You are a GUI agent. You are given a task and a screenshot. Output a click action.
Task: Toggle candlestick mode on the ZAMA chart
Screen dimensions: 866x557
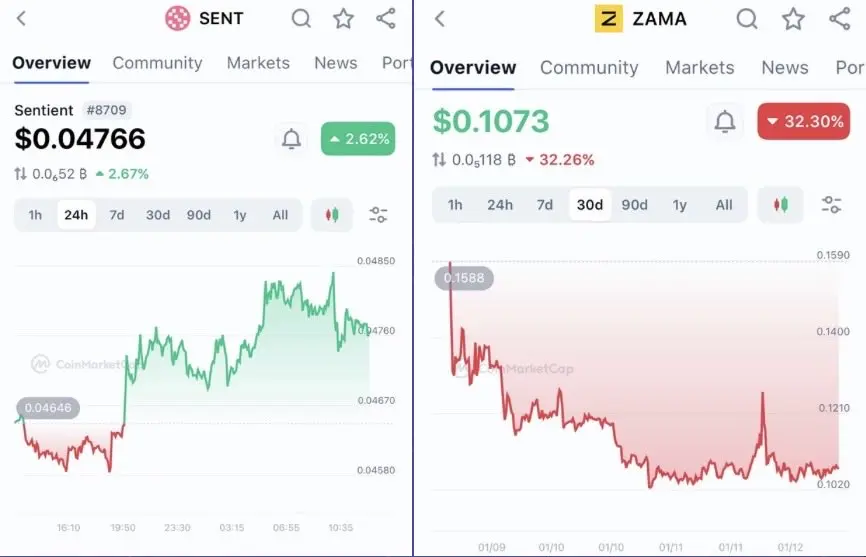(x=780, y=205)
